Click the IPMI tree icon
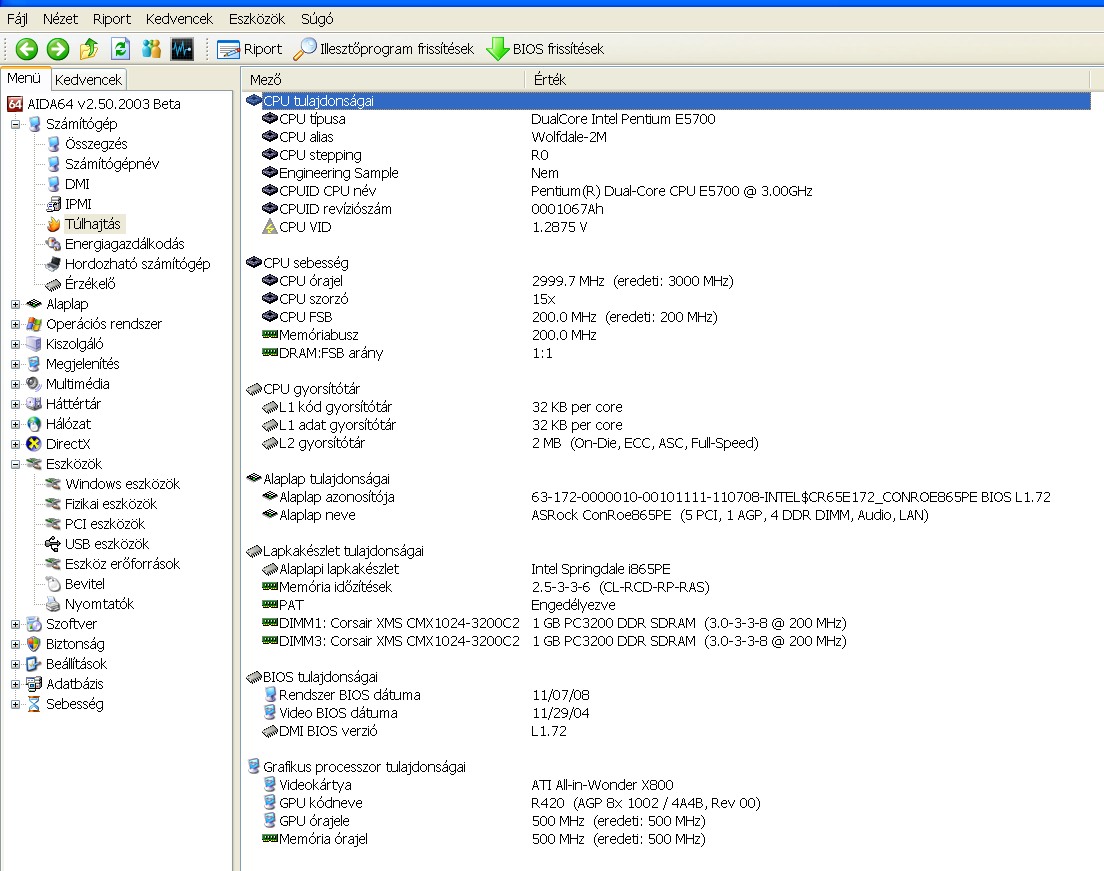The width and height of the screenshot is (1104, 871). 54,204
